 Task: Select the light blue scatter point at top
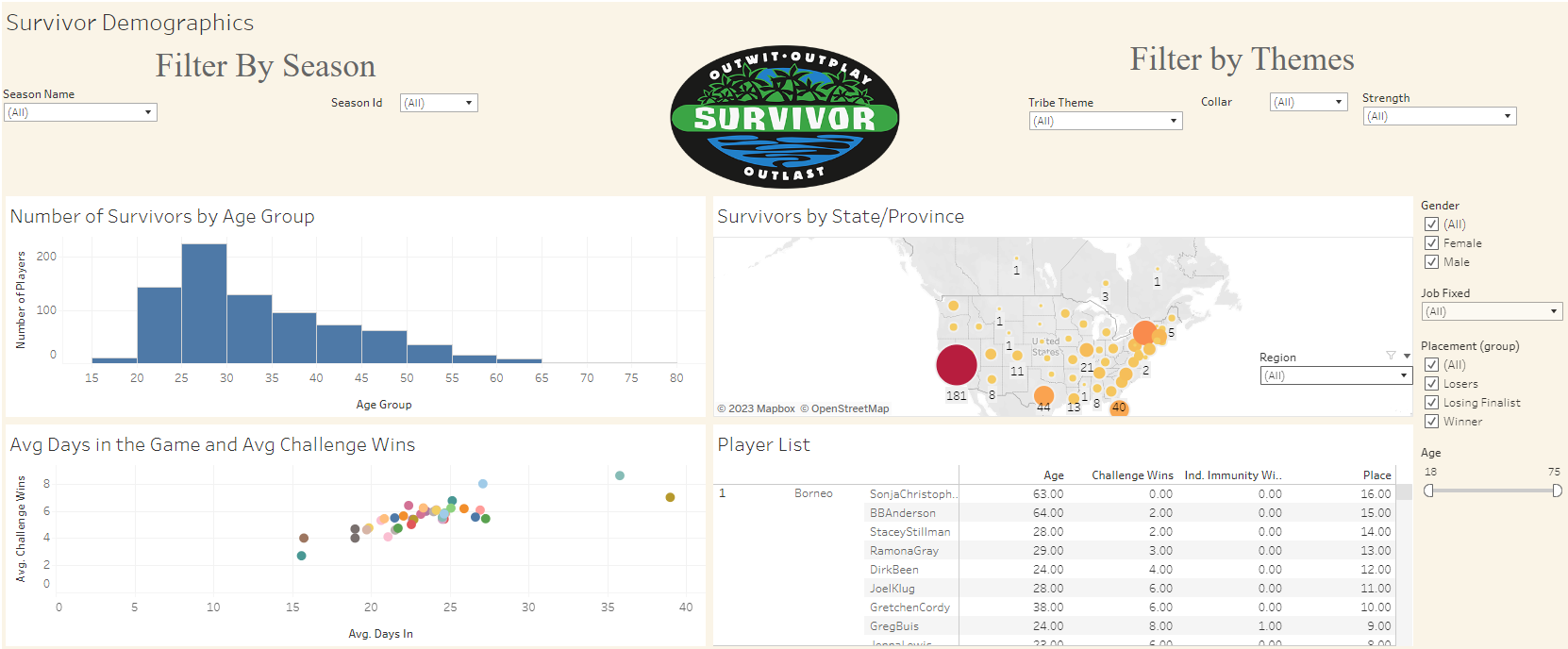pos(483,484)
